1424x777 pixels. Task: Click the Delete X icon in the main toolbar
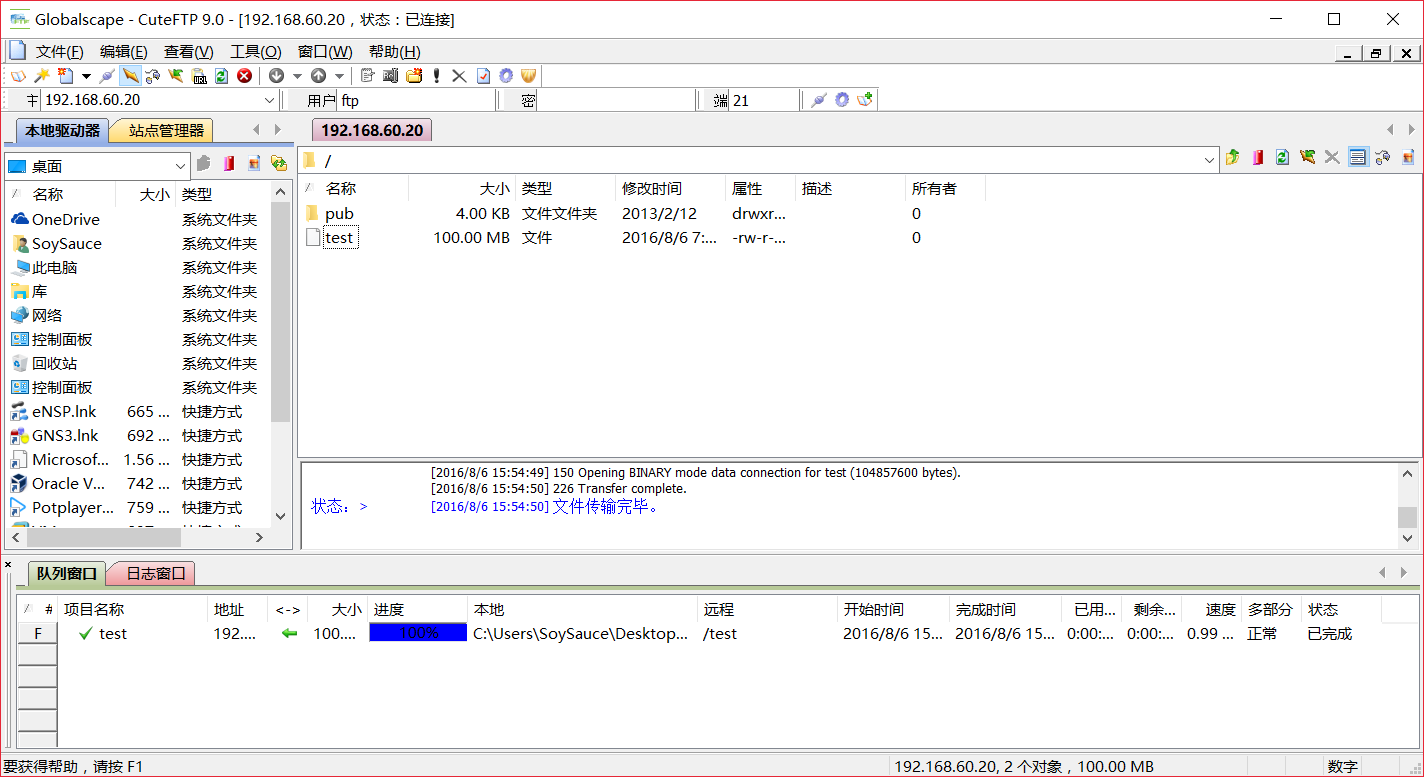click(x=459, y=76)
